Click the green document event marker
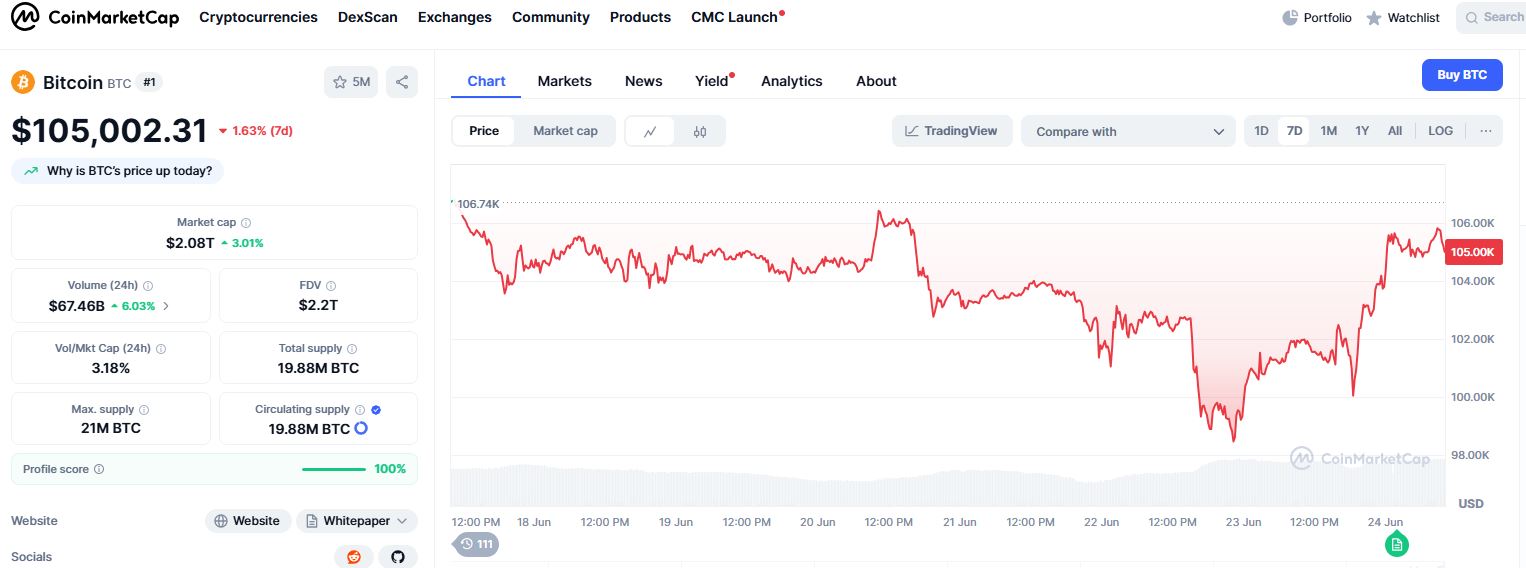 click(x=1397, y=545)
